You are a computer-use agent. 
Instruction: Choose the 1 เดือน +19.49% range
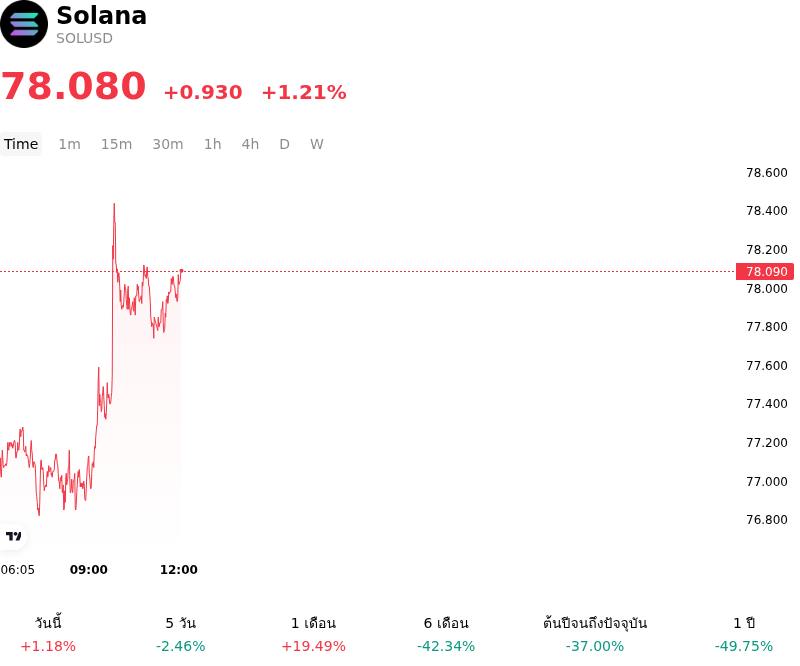pos(313,634)
